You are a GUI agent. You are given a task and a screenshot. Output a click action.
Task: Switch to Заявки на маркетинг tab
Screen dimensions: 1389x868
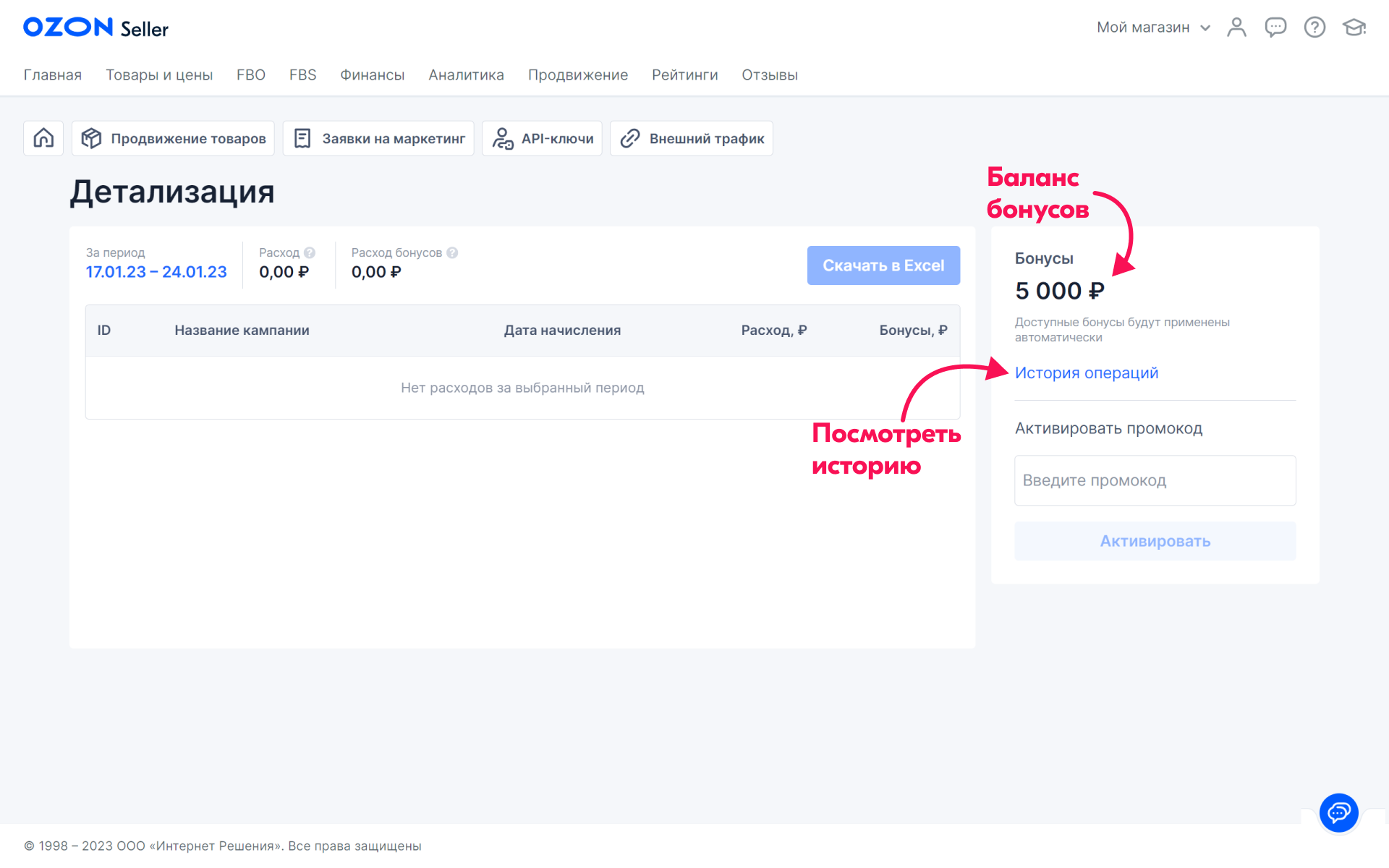tap(378, 138)
